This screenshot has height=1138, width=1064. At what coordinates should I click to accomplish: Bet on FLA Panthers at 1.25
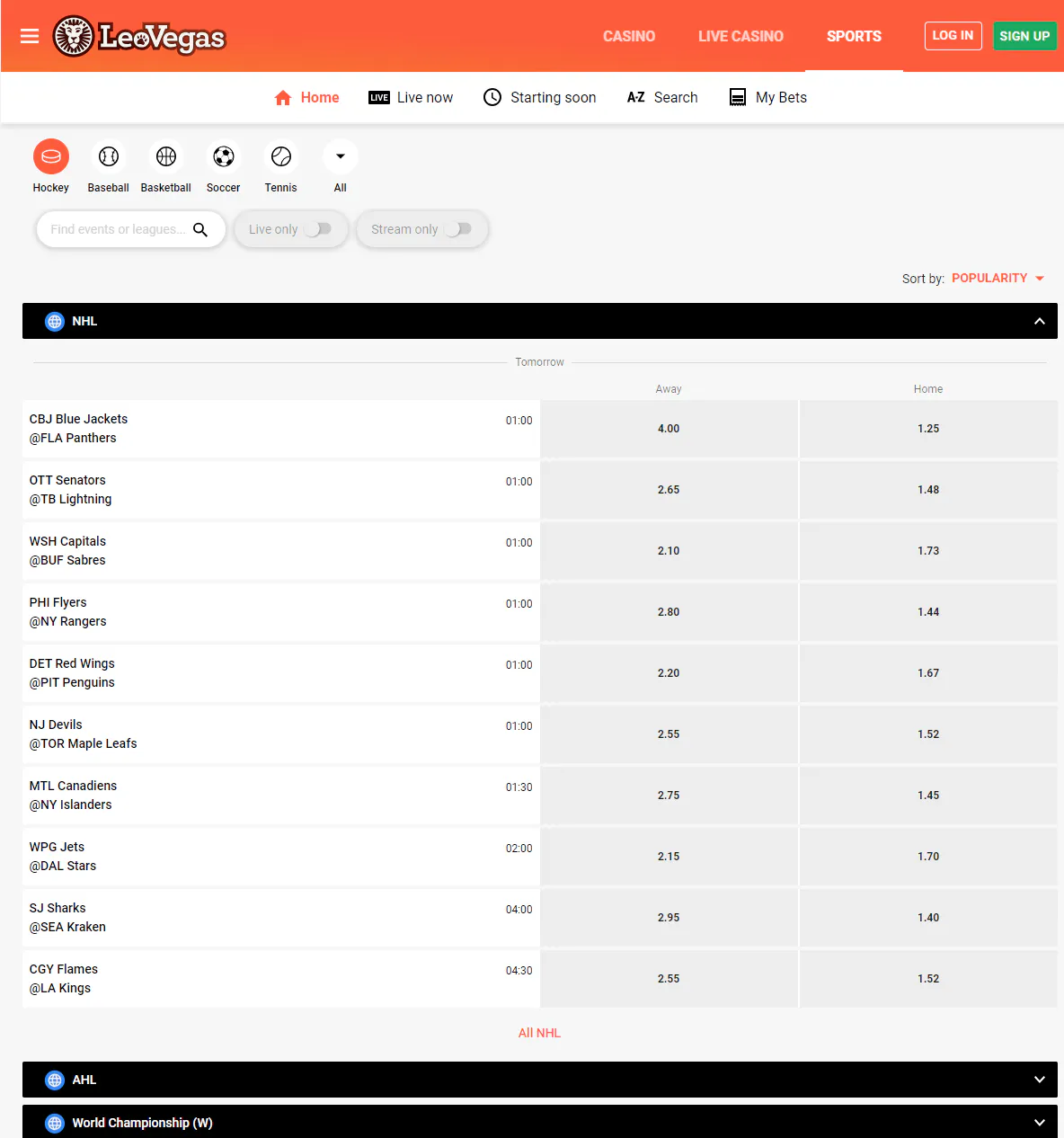point(928,429)
